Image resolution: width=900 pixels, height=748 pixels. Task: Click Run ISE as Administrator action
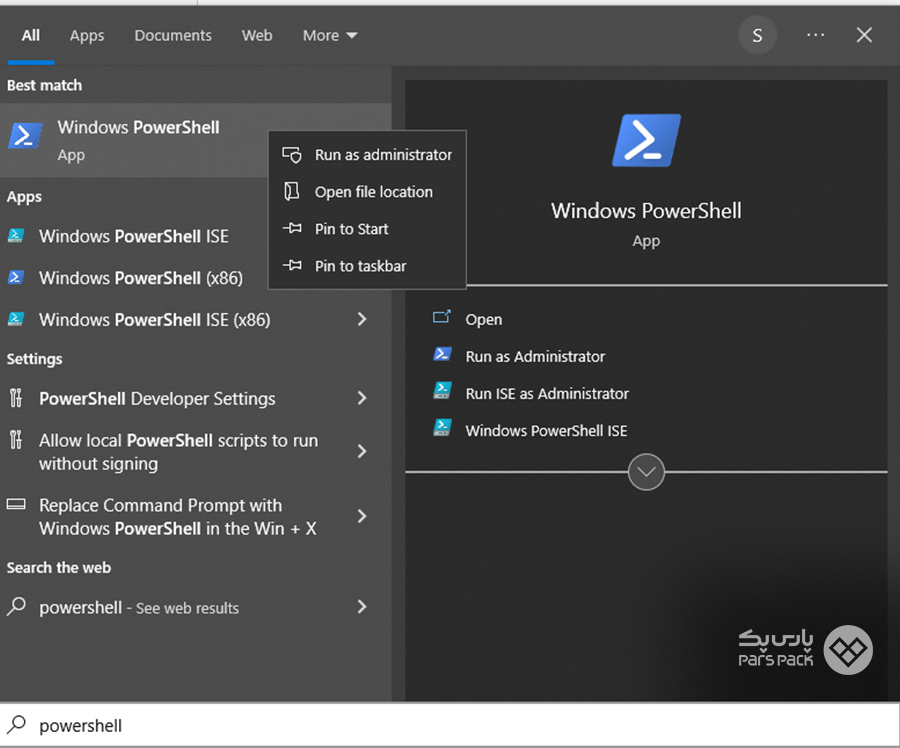tap(547, 393)
